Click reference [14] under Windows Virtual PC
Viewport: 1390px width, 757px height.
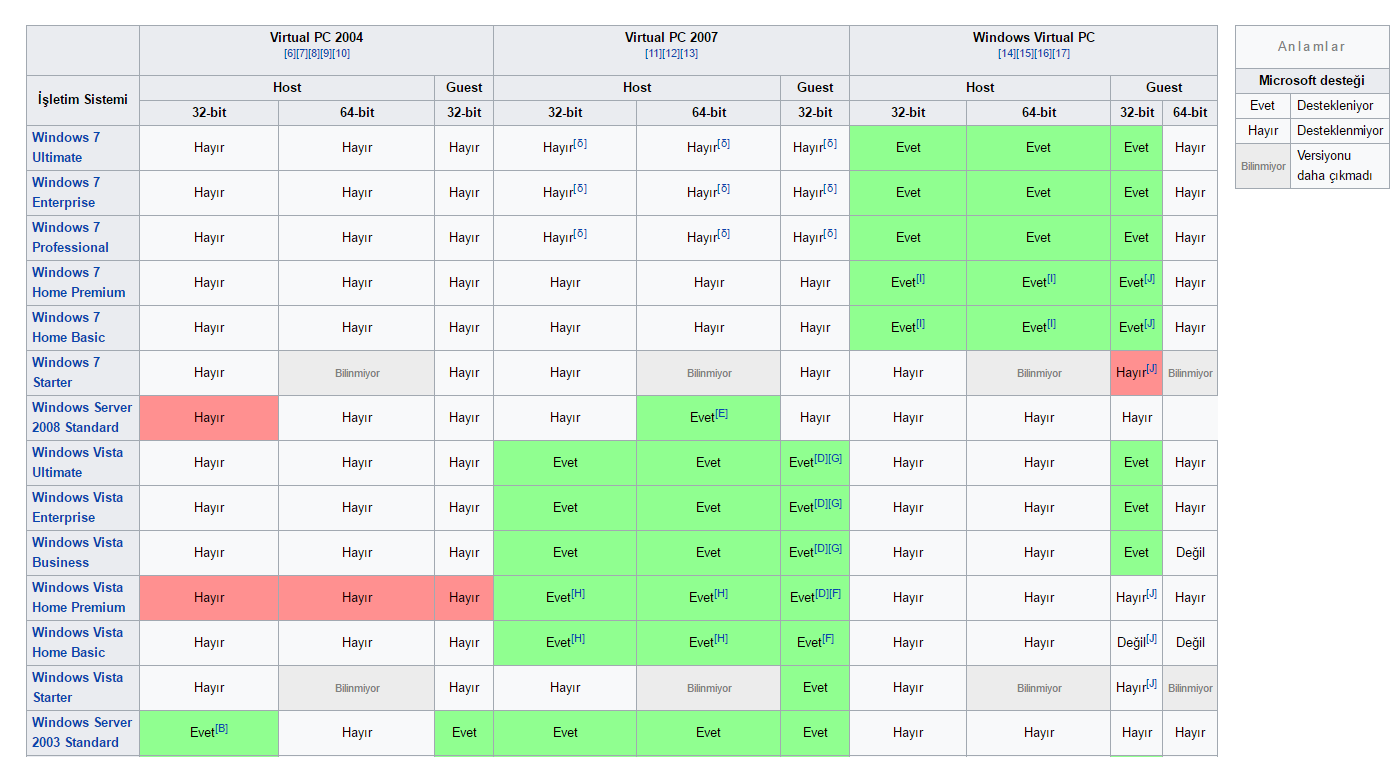[x=1006, y=54]
